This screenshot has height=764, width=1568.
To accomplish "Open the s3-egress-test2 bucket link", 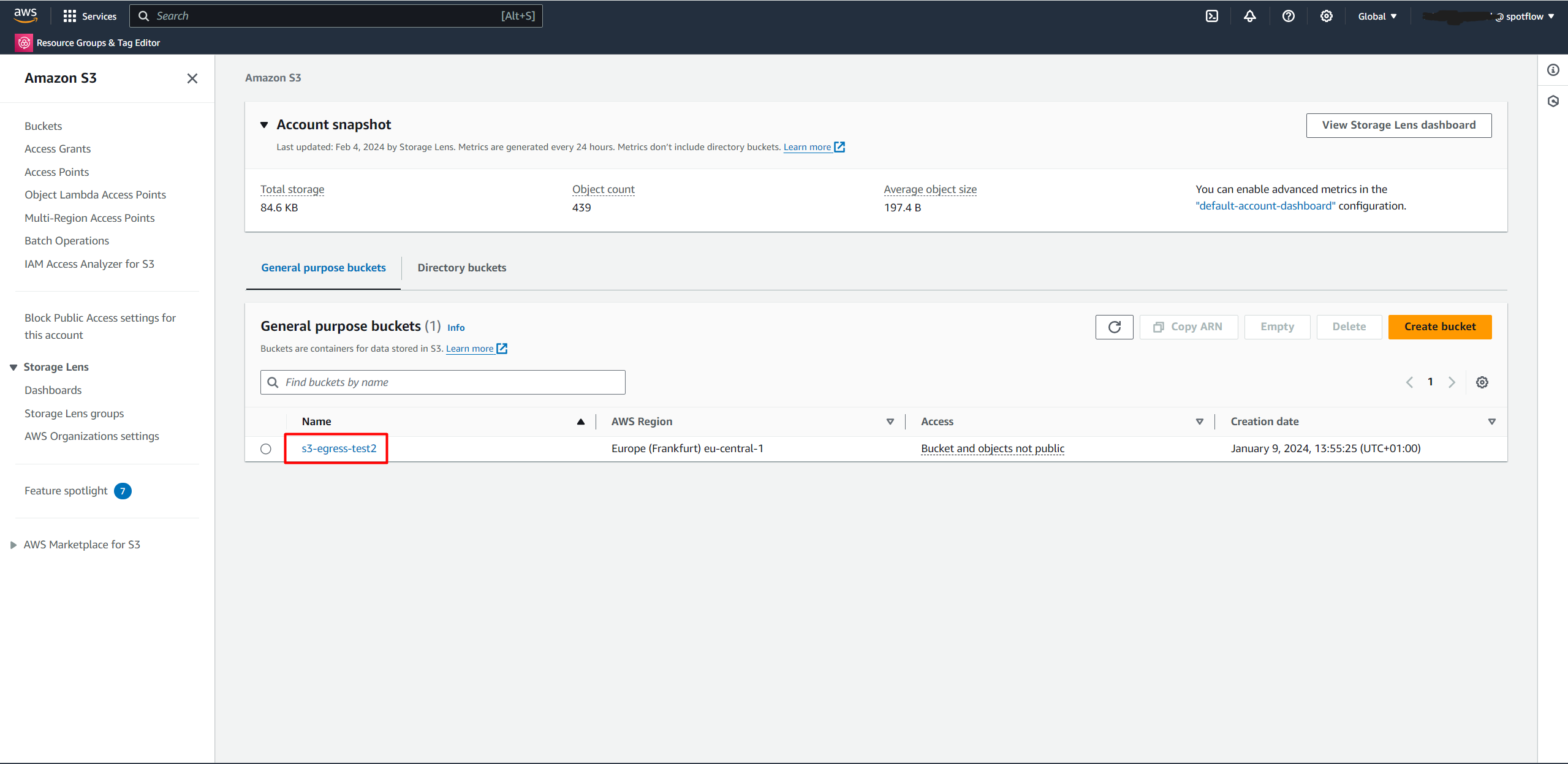I will [339, 448].
